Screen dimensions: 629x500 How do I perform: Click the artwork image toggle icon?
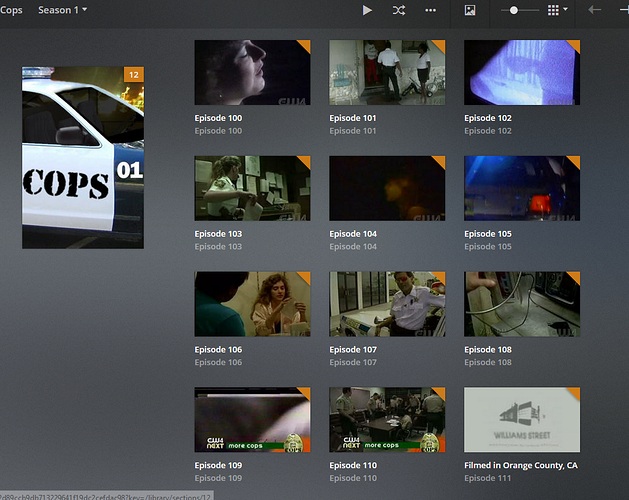coord(470,10)
